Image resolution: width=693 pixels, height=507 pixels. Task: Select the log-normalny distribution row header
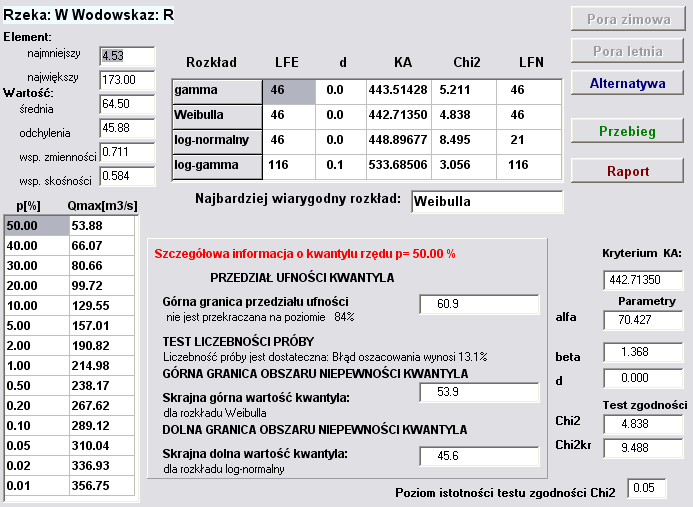(217, 141)
